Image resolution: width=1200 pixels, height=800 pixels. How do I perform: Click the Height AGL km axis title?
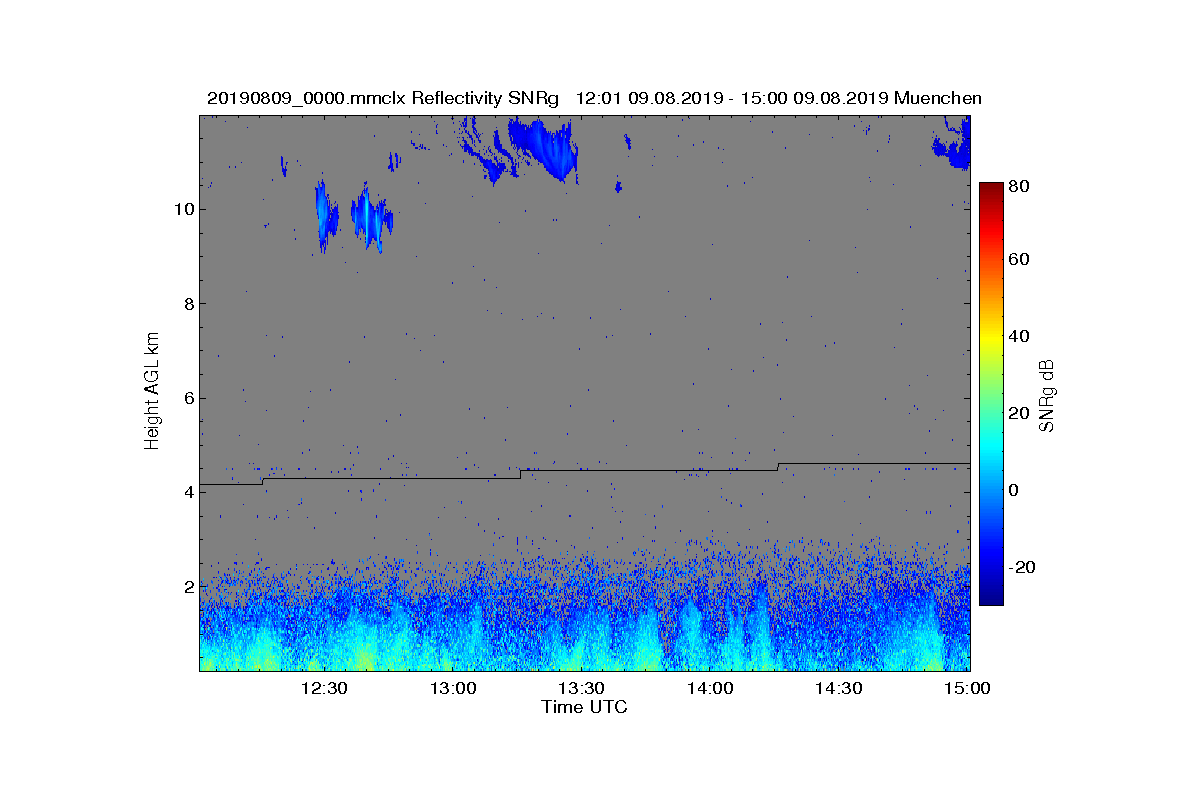[152, 392]
